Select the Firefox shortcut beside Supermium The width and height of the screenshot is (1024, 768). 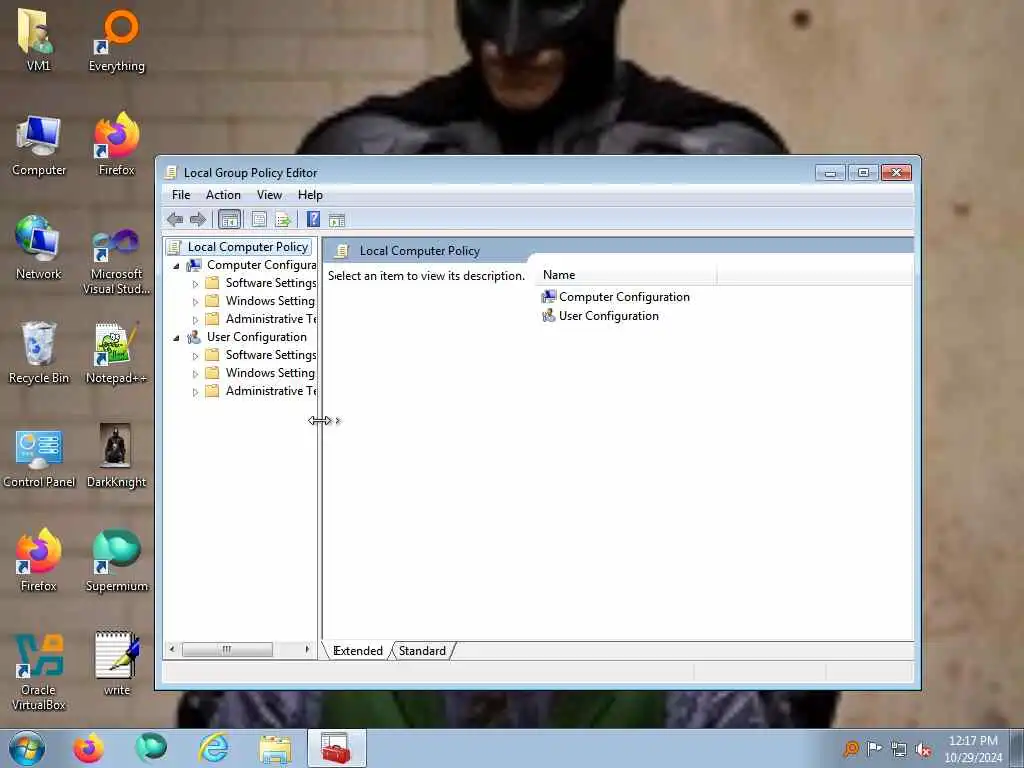pos(39,560)
